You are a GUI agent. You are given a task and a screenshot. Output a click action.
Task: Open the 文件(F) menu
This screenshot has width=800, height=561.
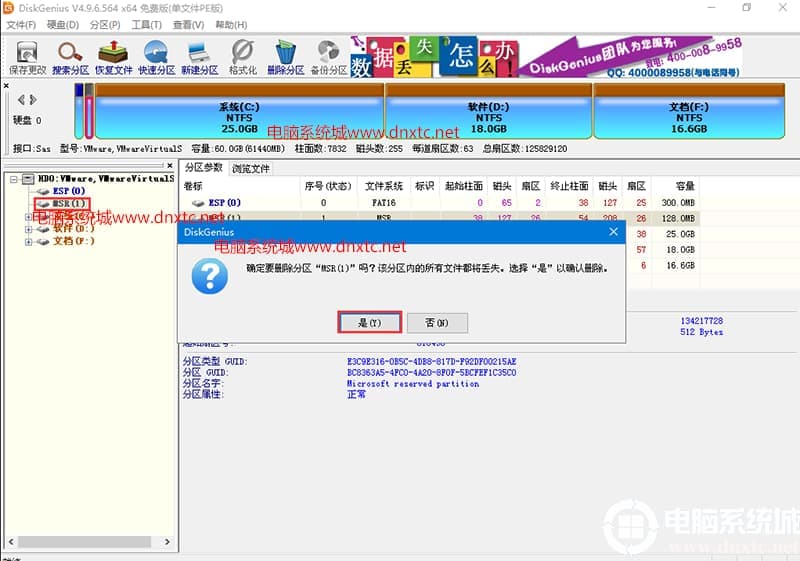point(21,25)
